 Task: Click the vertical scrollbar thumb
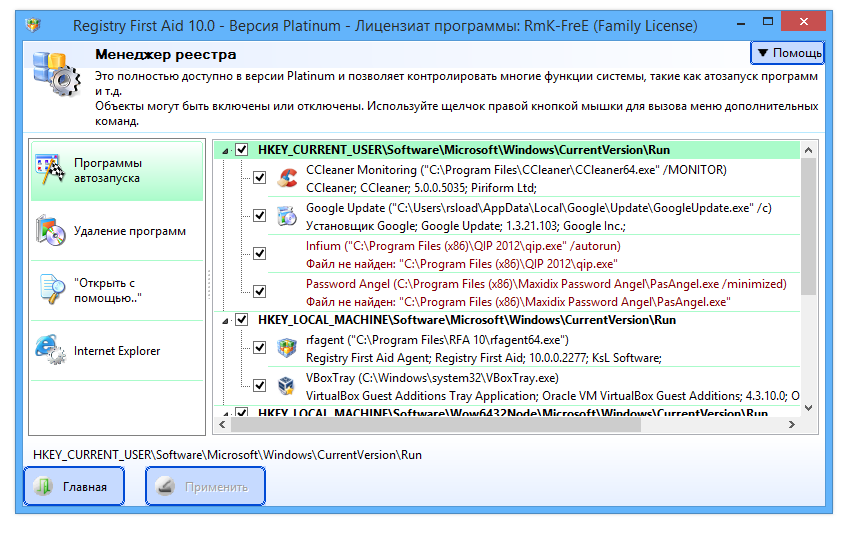point(808,226)
